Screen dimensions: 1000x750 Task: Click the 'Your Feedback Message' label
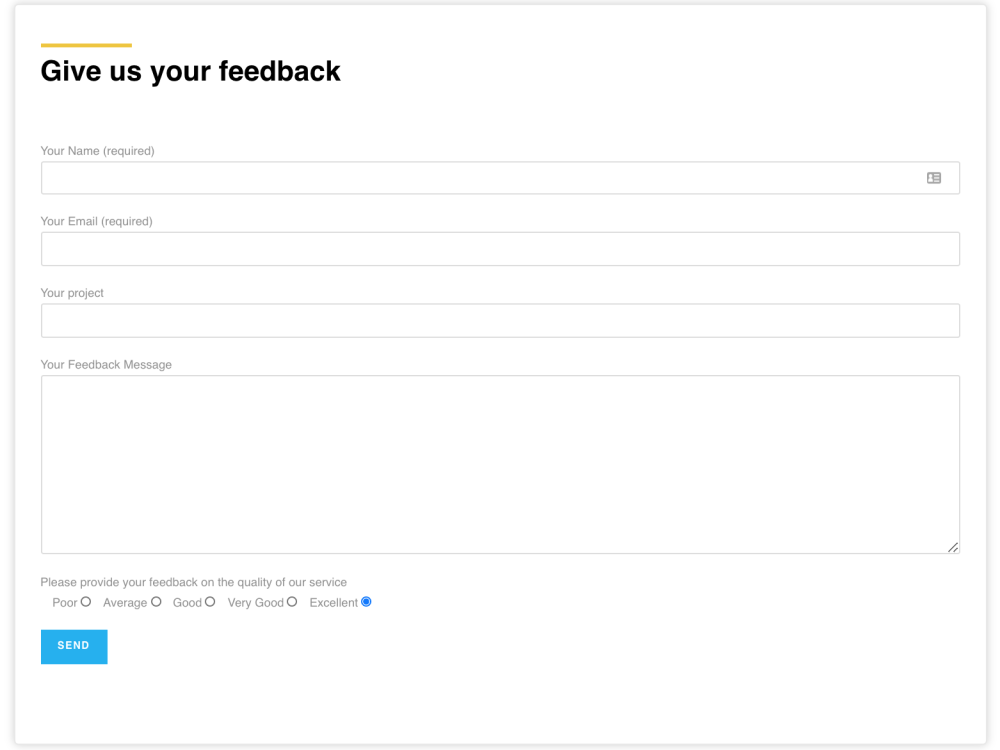[106, 364]
